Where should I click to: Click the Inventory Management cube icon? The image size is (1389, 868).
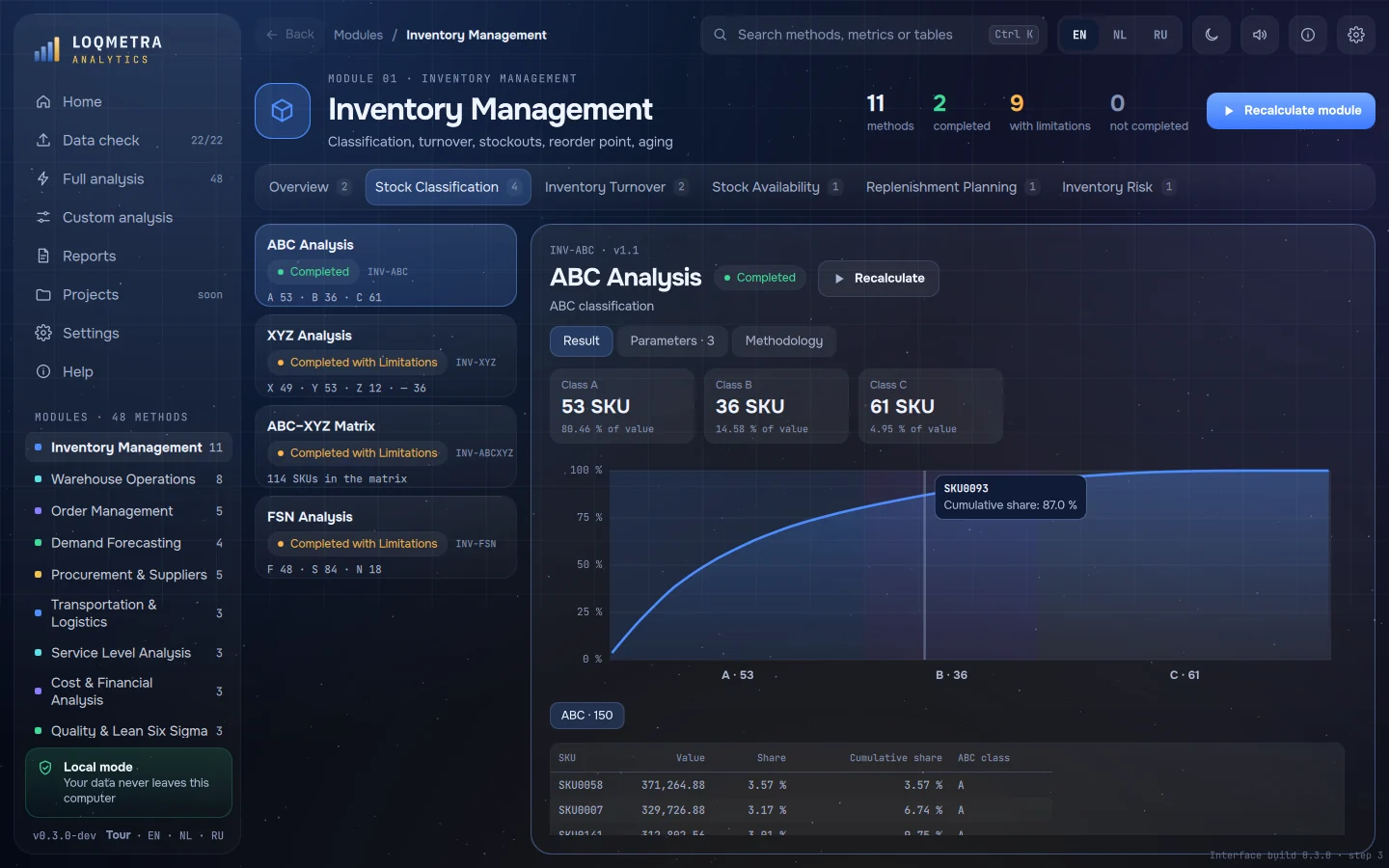click(x=283, y=111)
